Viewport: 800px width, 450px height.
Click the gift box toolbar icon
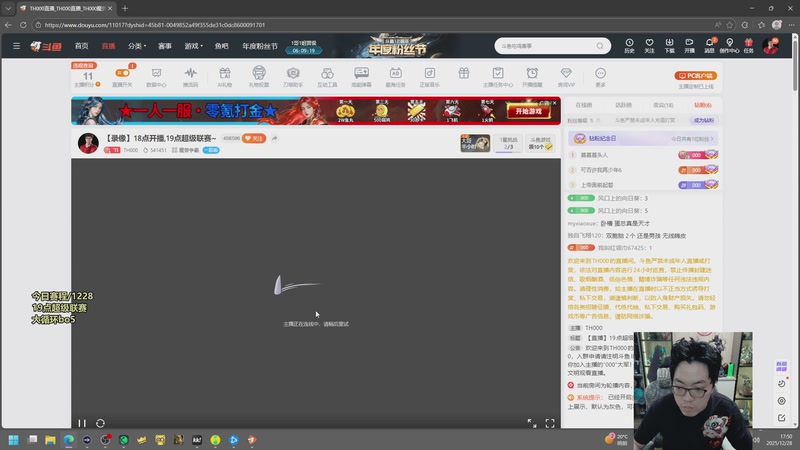(x=464, y=73)
